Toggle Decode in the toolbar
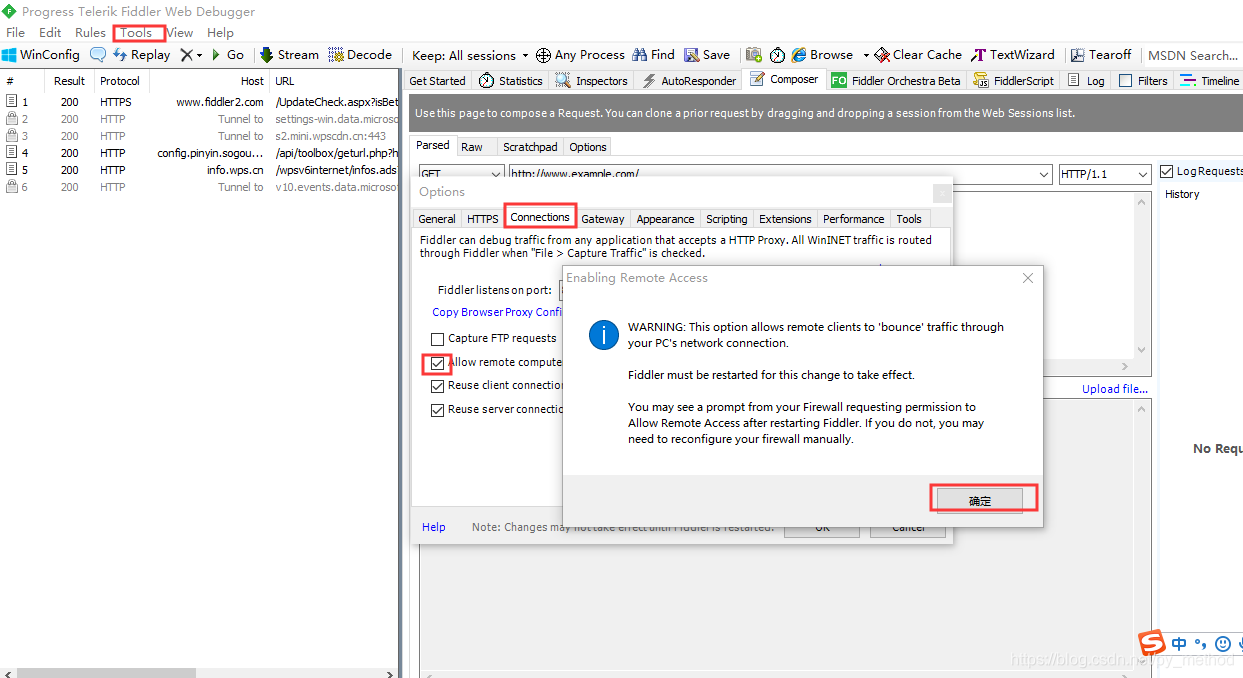The image size is (1243, 678). [x=360, y=55]
